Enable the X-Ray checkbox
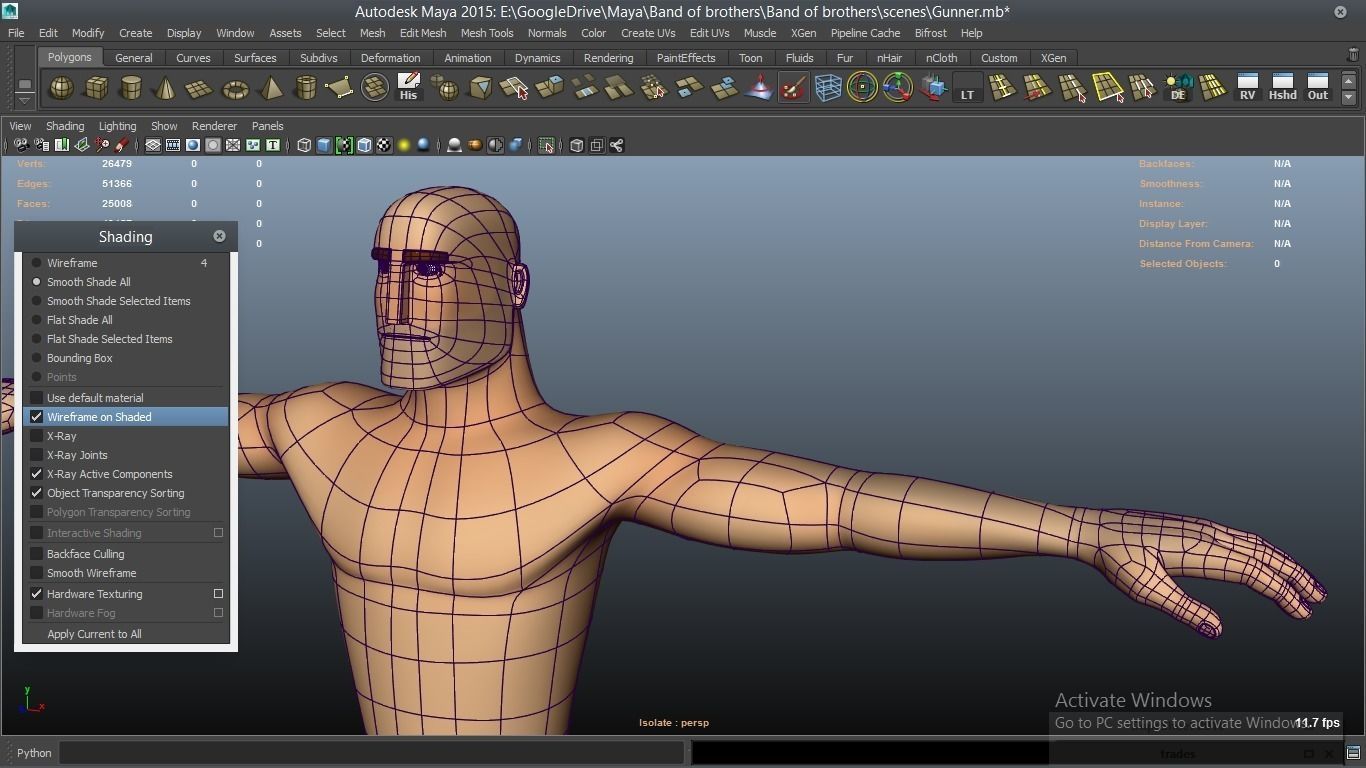This screenshot has height=768, width=1366. [x=37, y=436]
